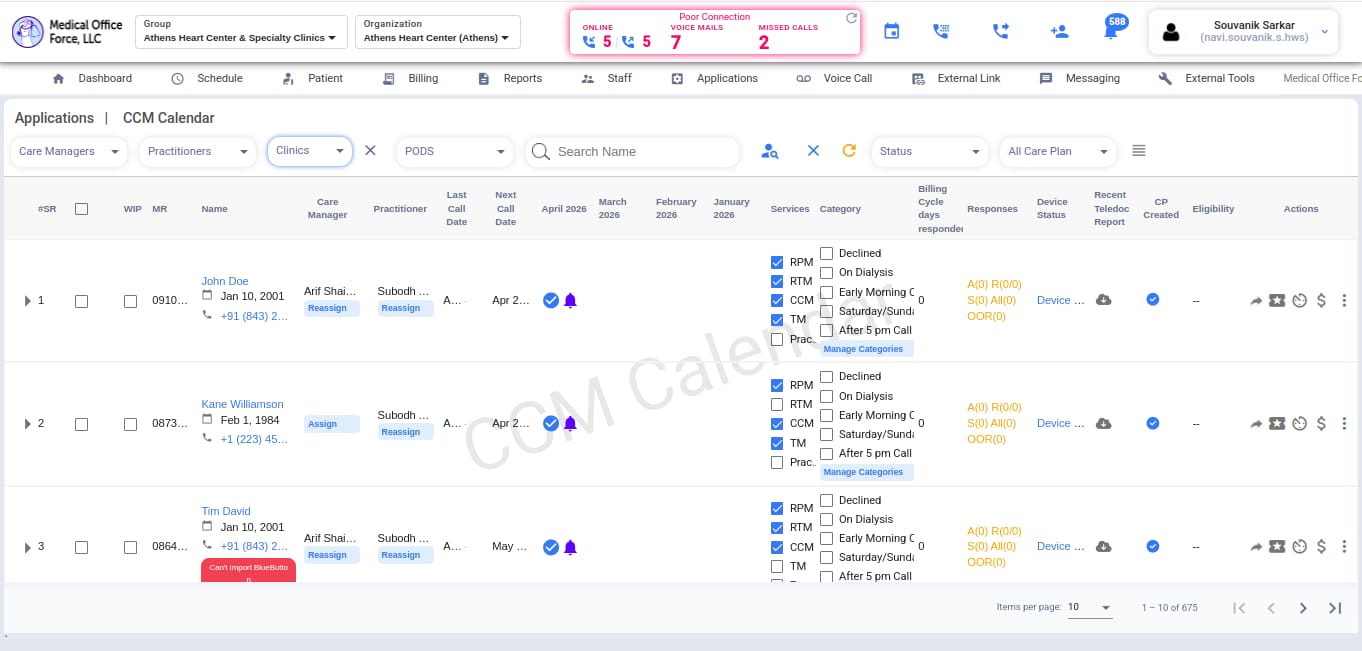Click the ticket star action for John Doe
1362x651 pixels.
coord(1277,300)
